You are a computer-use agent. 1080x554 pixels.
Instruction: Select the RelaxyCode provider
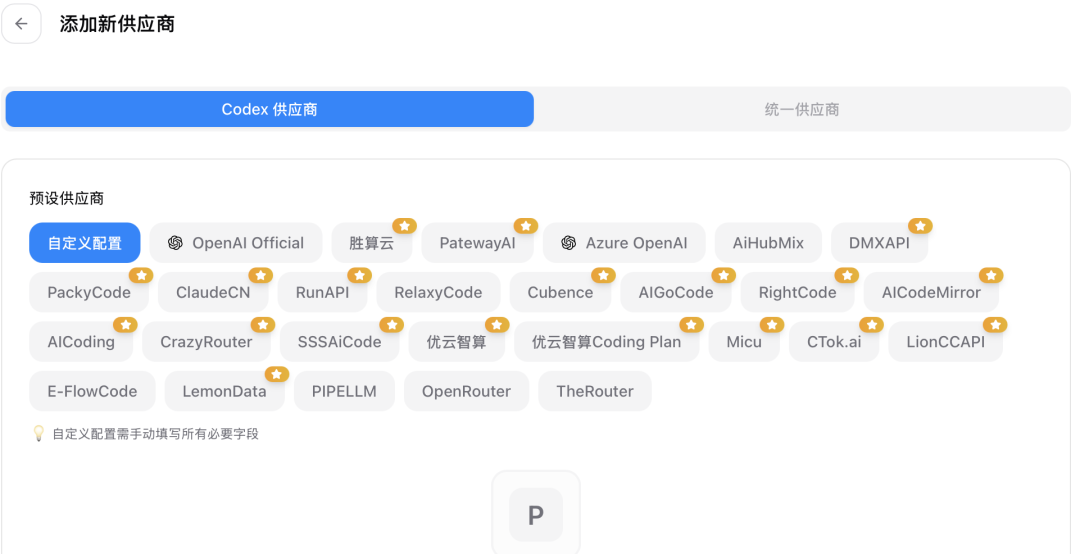pyautogui.click(x=438, y=292)
